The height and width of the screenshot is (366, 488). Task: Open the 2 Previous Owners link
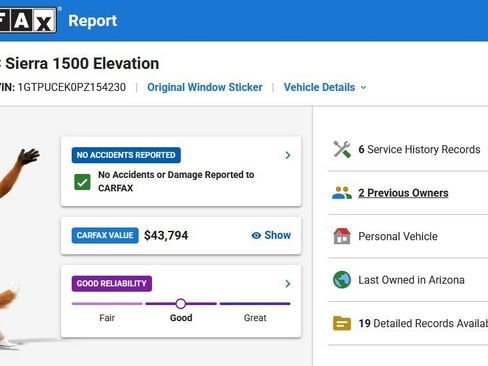(x=403, y=193)
